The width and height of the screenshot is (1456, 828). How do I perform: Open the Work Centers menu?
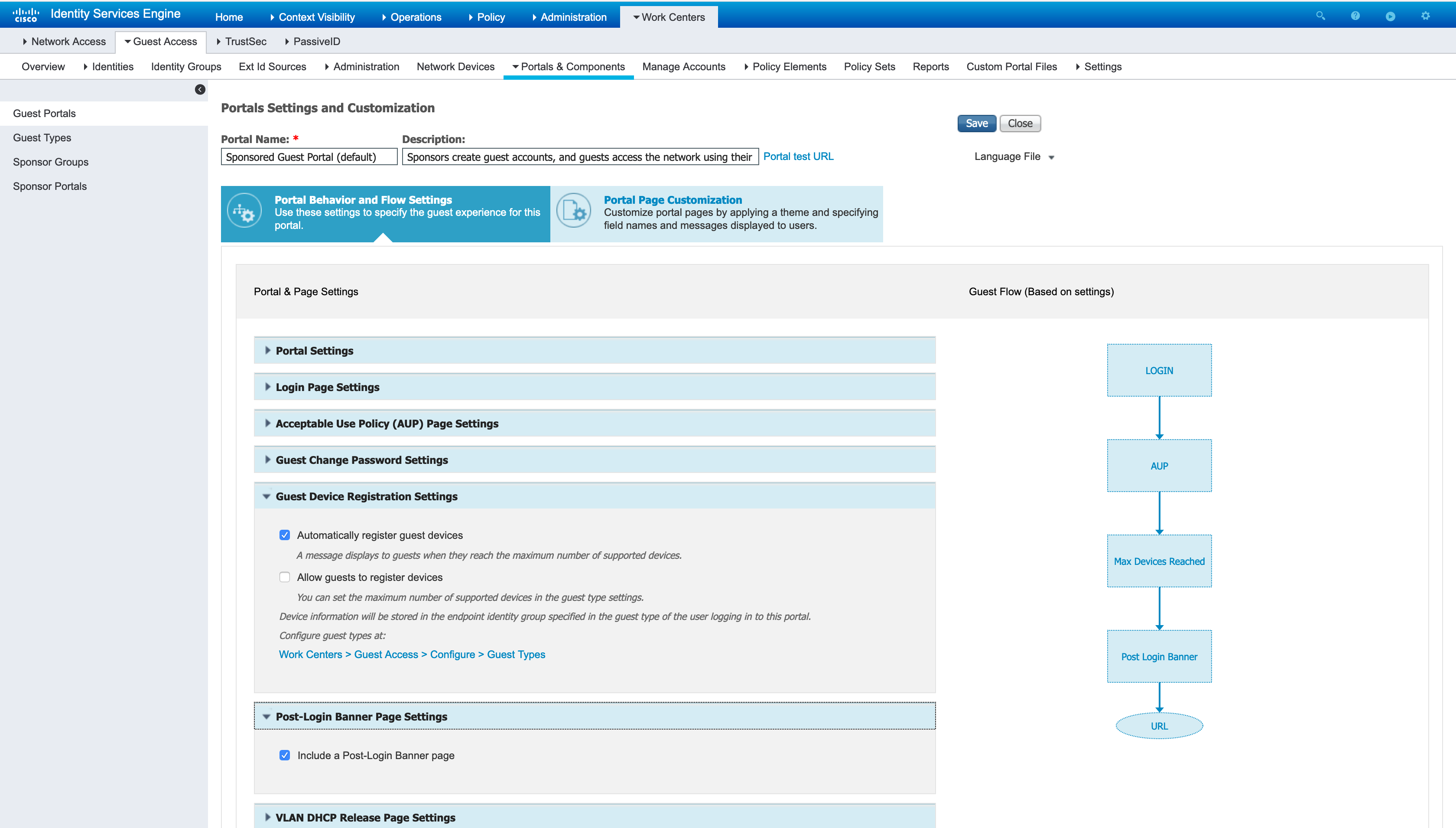pyautogui.click(x=669, y=17)
